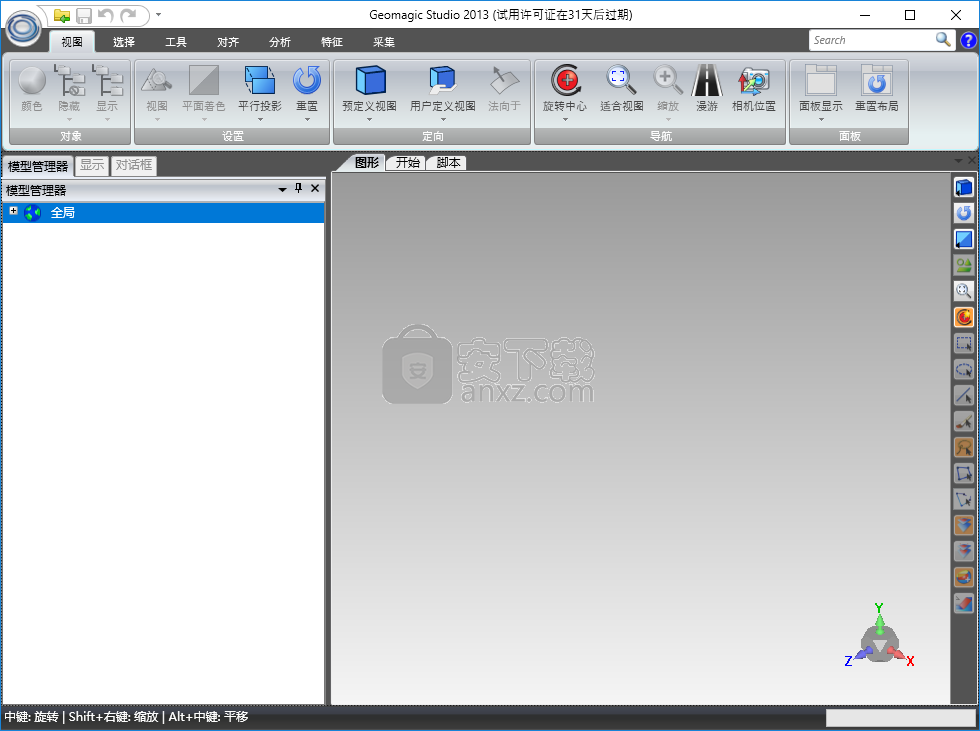
Task: Open the 对话框 panel tab
Action: (134, 165)
